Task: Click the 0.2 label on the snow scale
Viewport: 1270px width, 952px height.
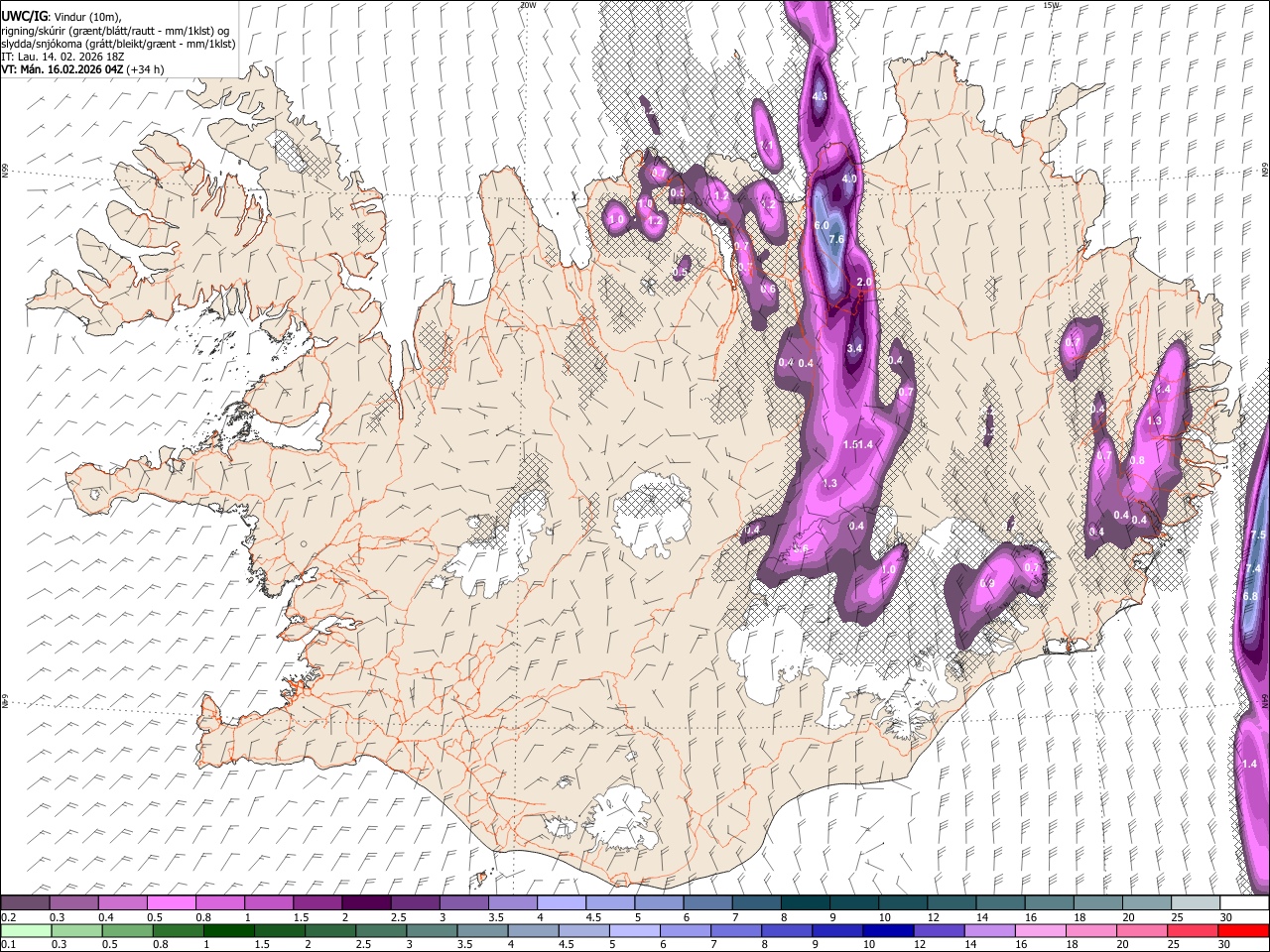Action: click(9, 917)
